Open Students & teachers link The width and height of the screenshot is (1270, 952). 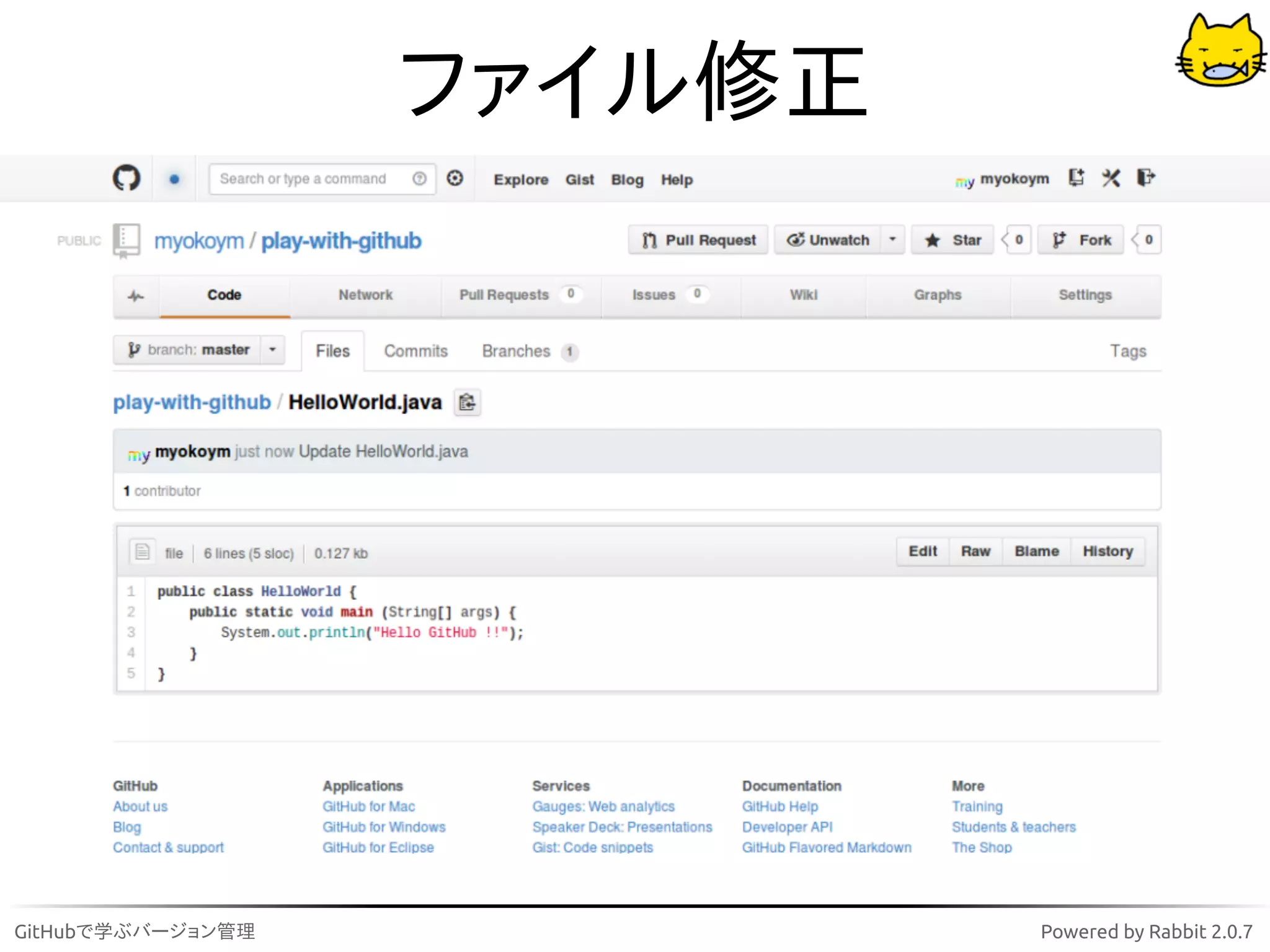[1014, 827]
